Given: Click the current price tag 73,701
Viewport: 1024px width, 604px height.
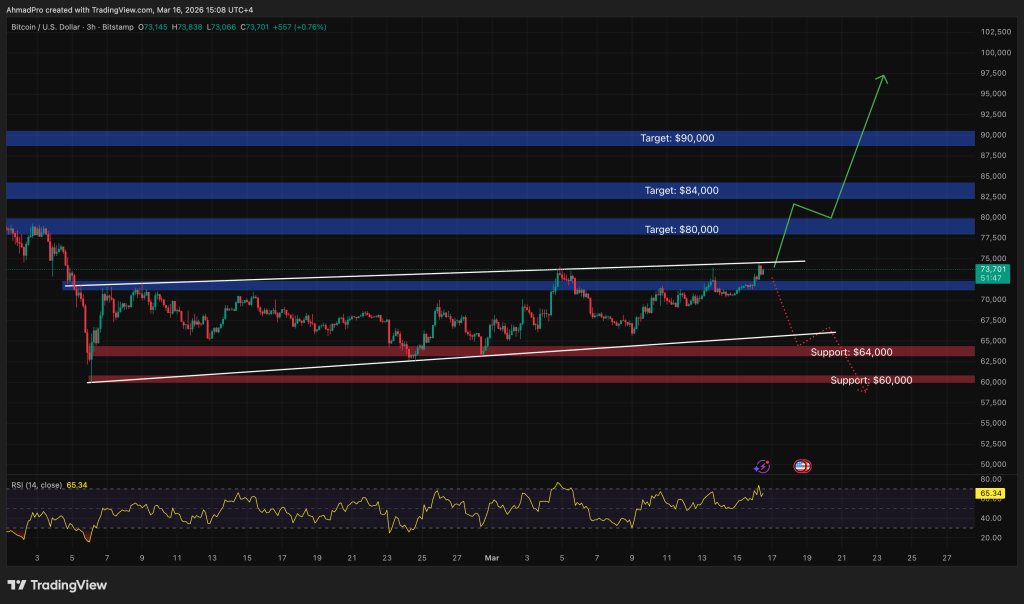Looking at the screenshot, I should pos(993,270).
